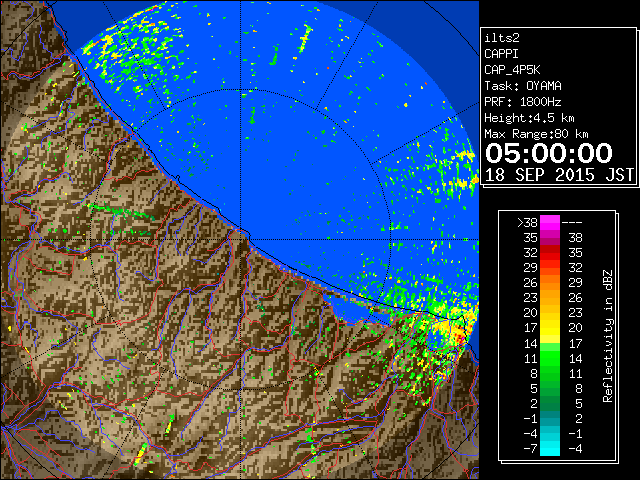The height and width of the screenshot is (480, 640).
Task: Click the 'PRF: 1800Hz' line
Action: click(523, 102)
